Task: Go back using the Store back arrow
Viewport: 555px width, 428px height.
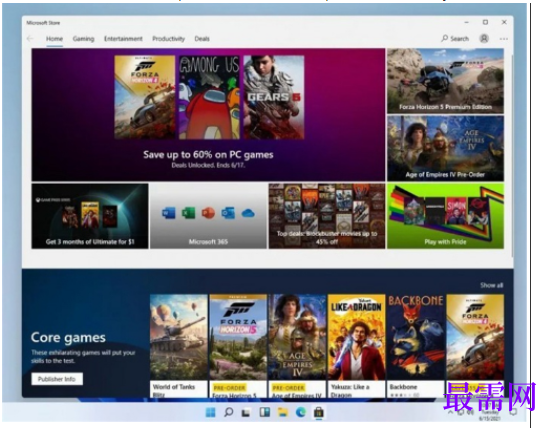Action: (x=30, y=39)
